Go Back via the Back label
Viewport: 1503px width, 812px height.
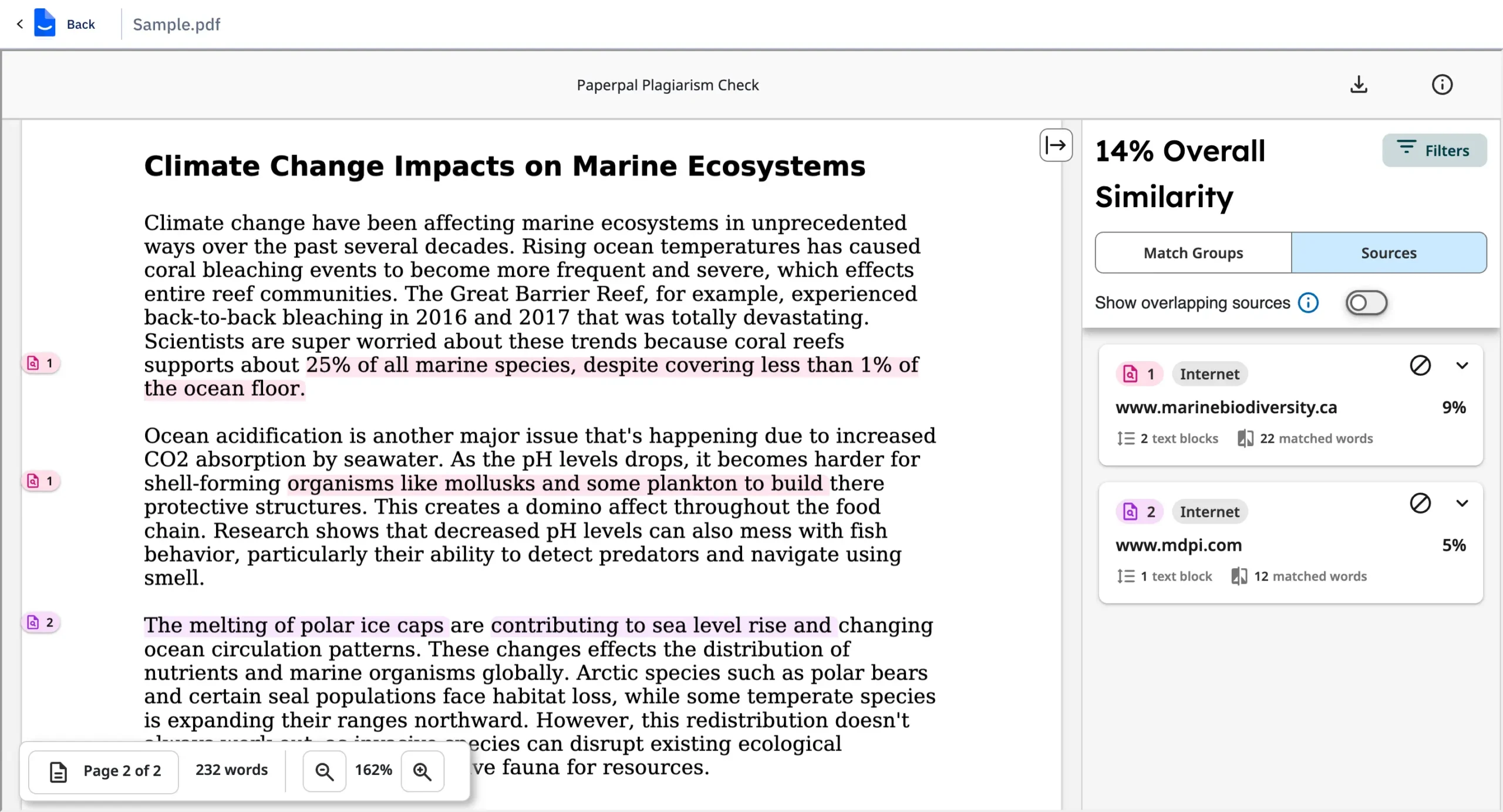pyautogui.click(x=80, y=24)
